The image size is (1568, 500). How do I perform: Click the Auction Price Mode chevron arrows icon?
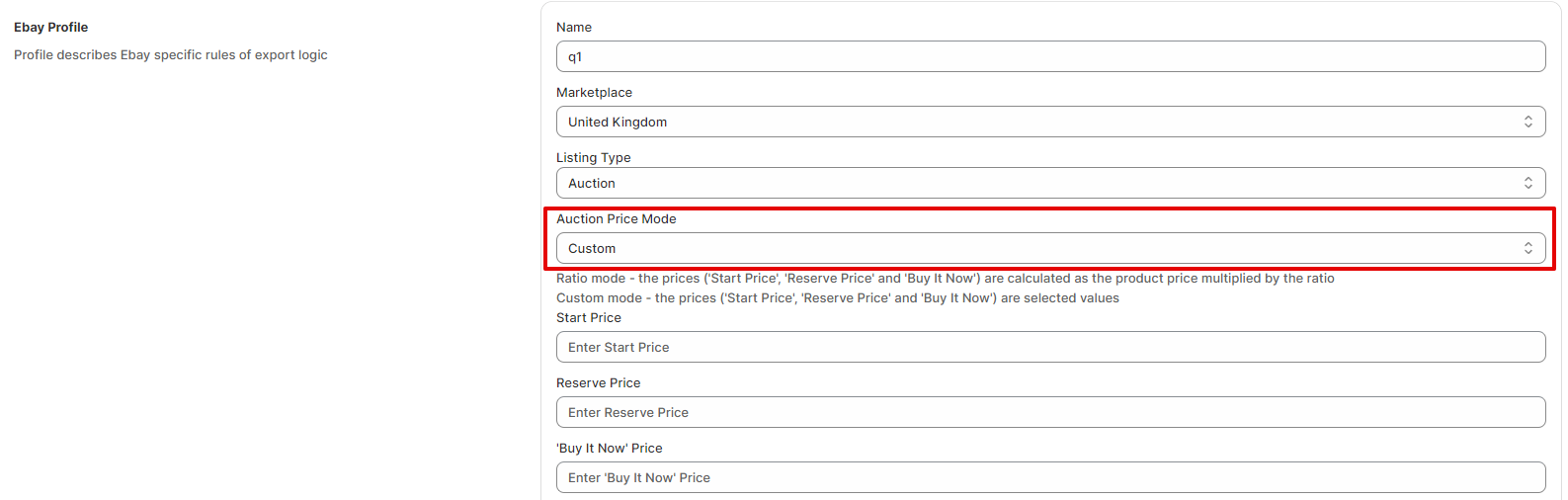click(x=1527, y=248)
